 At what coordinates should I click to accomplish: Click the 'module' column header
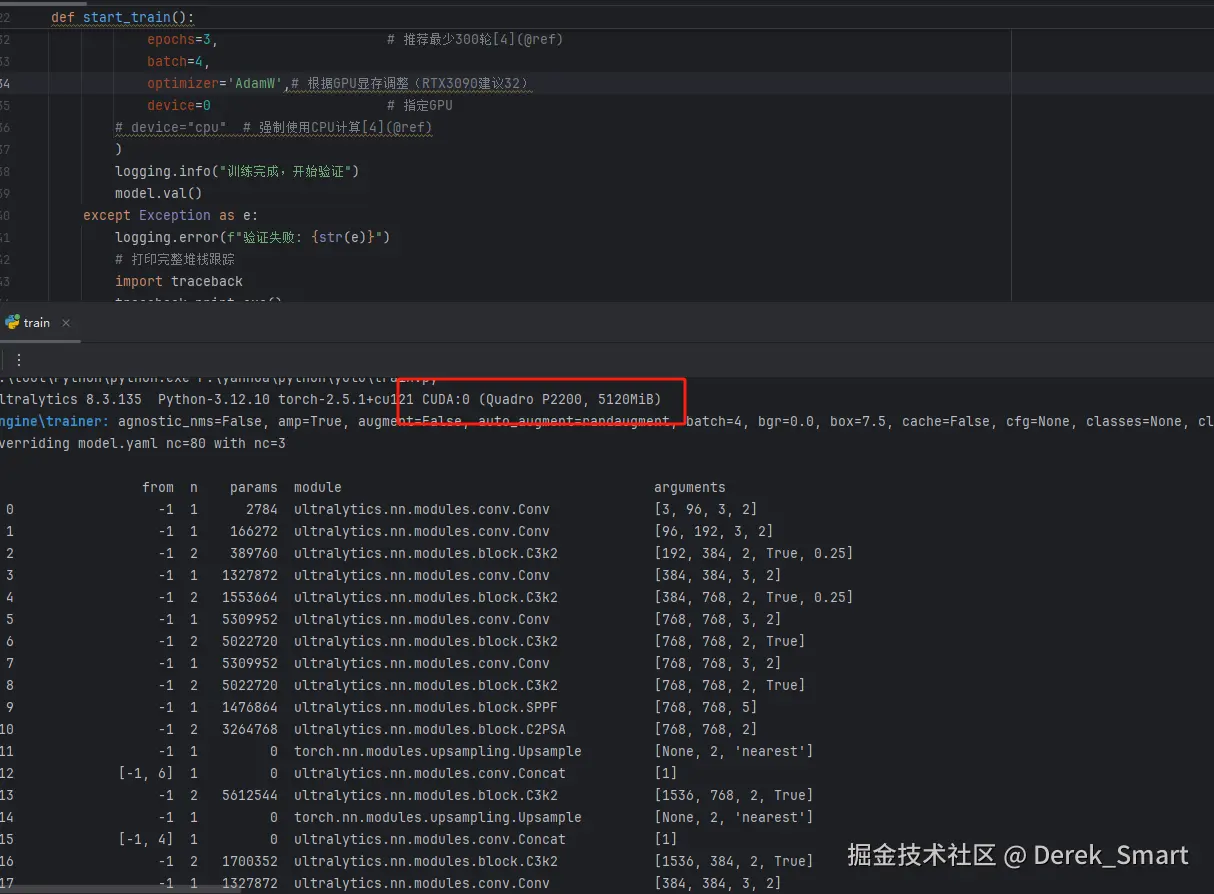(318, 488)
